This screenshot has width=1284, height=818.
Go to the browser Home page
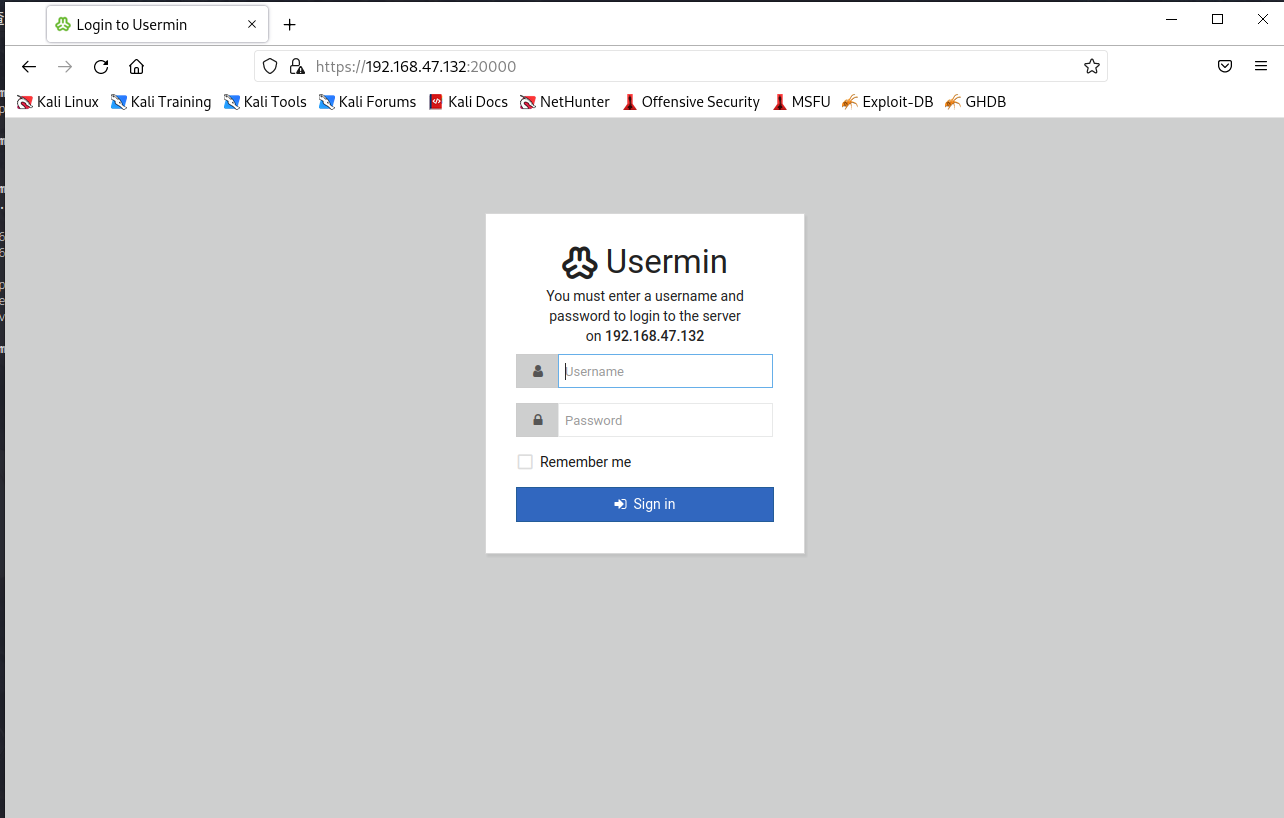tap(137, 67)
